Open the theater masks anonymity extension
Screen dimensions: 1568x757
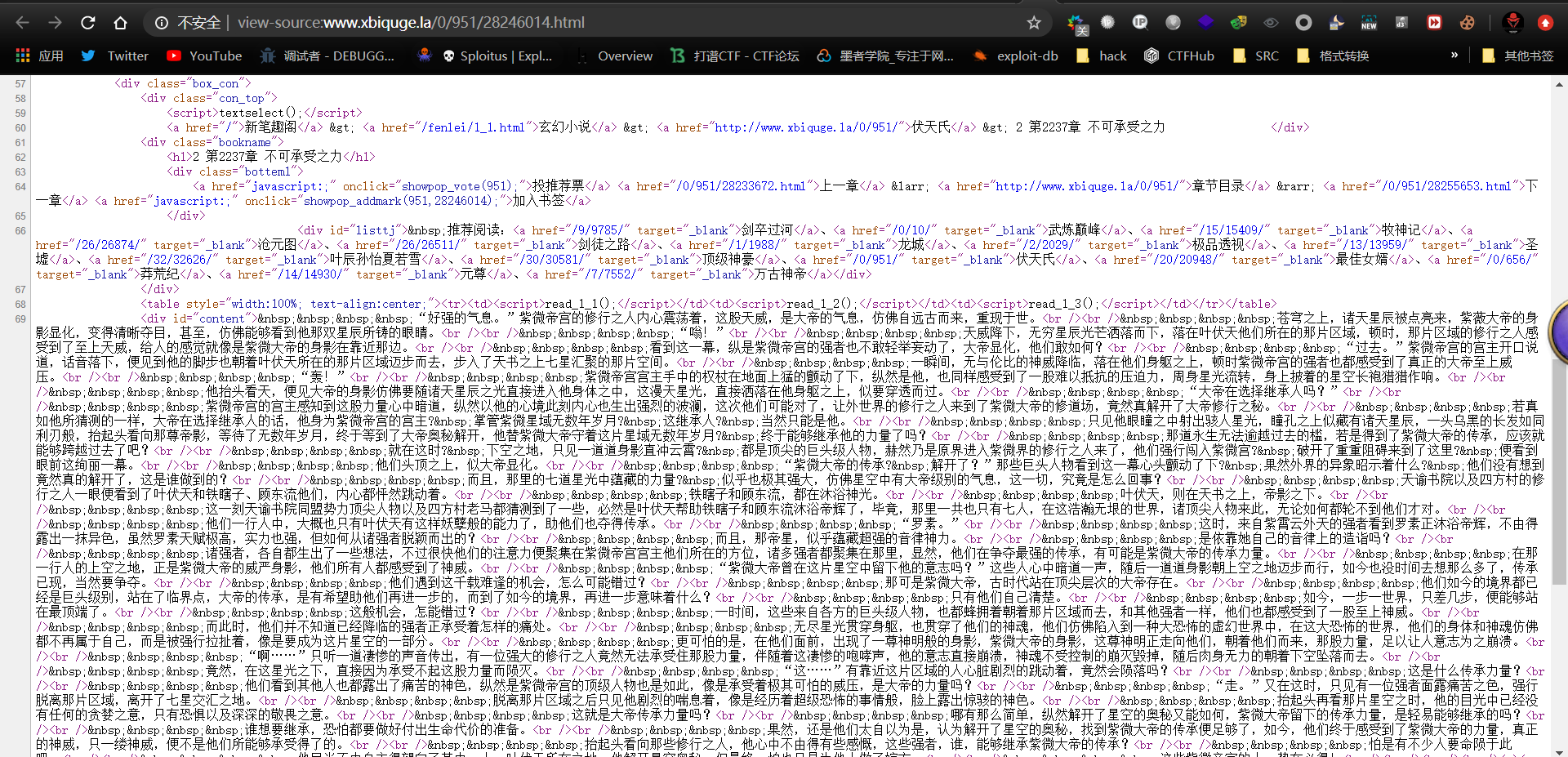click(x=1238, y=22)
